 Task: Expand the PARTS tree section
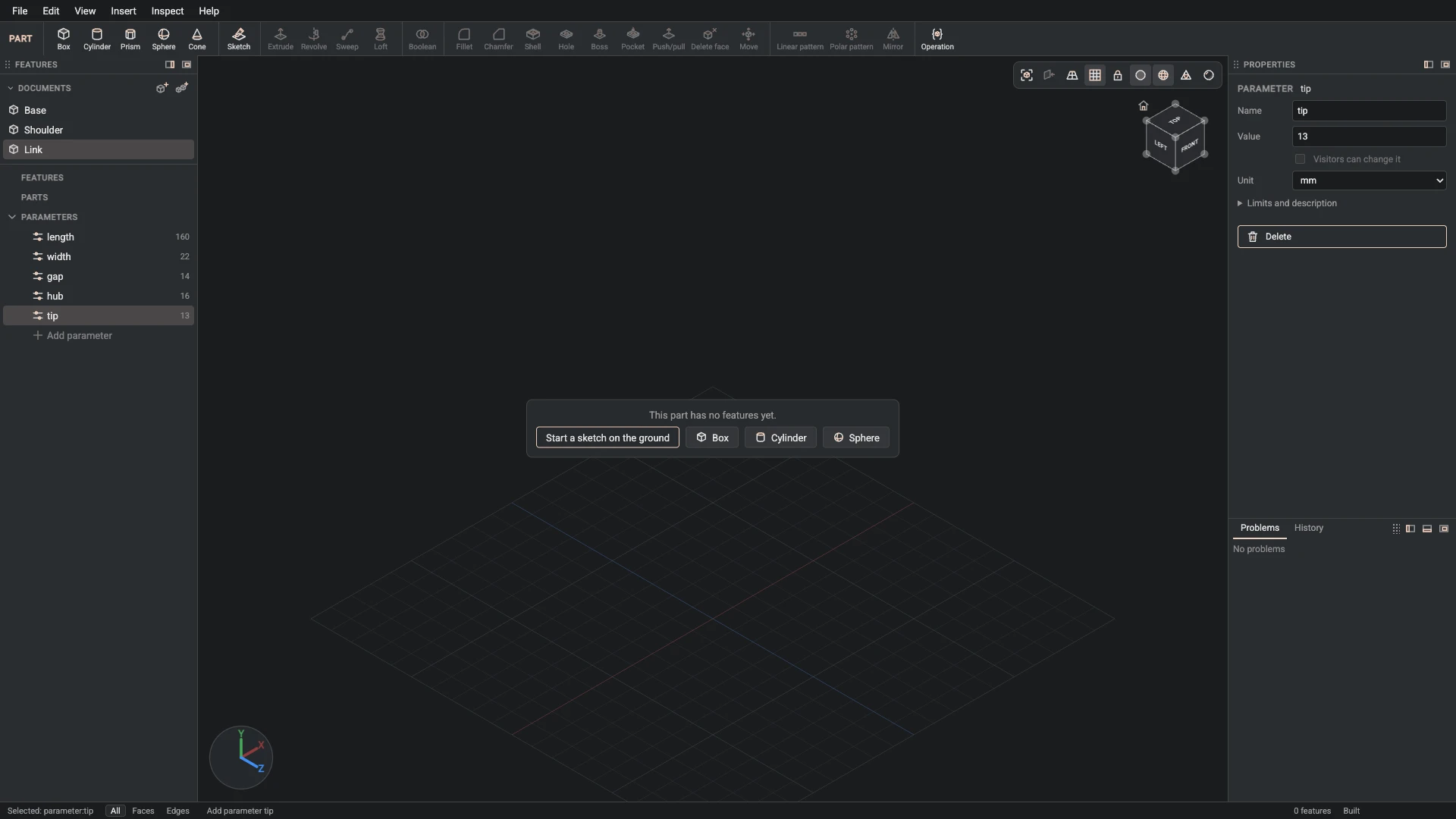pyautogui.click(x=34, y=197)
